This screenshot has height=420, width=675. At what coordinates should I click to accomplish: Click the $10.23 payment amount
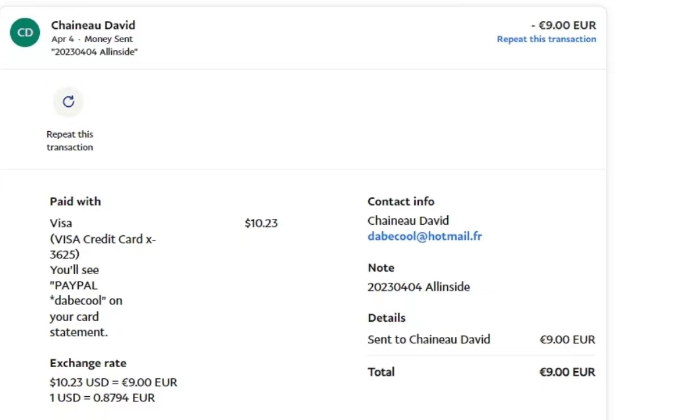point(261,223)
